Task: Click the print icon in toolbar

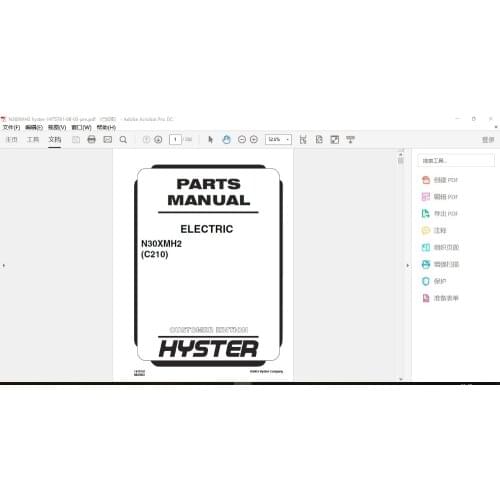Action: tap(91, 139)
